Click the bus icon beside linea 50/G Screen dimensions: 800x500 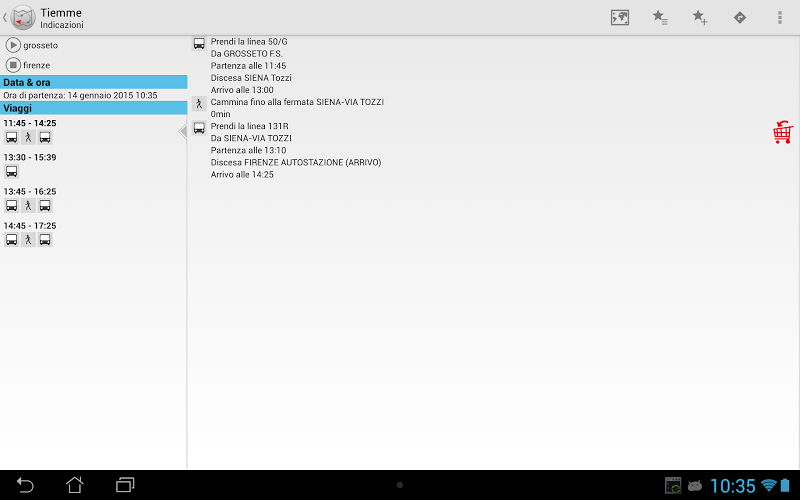pyautogui.click(x=199, y=44)
